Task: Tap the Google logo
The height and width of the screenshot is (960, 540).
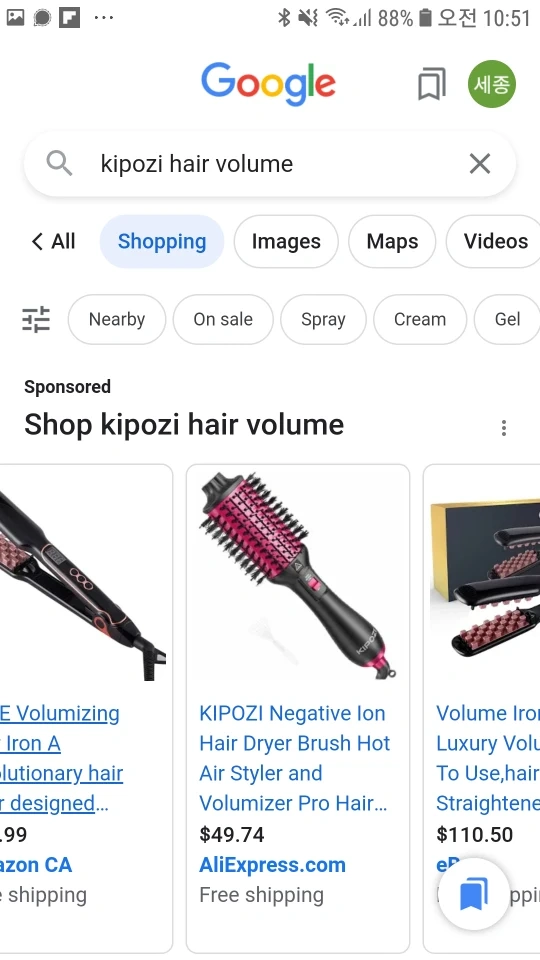Action: [268, 84]
